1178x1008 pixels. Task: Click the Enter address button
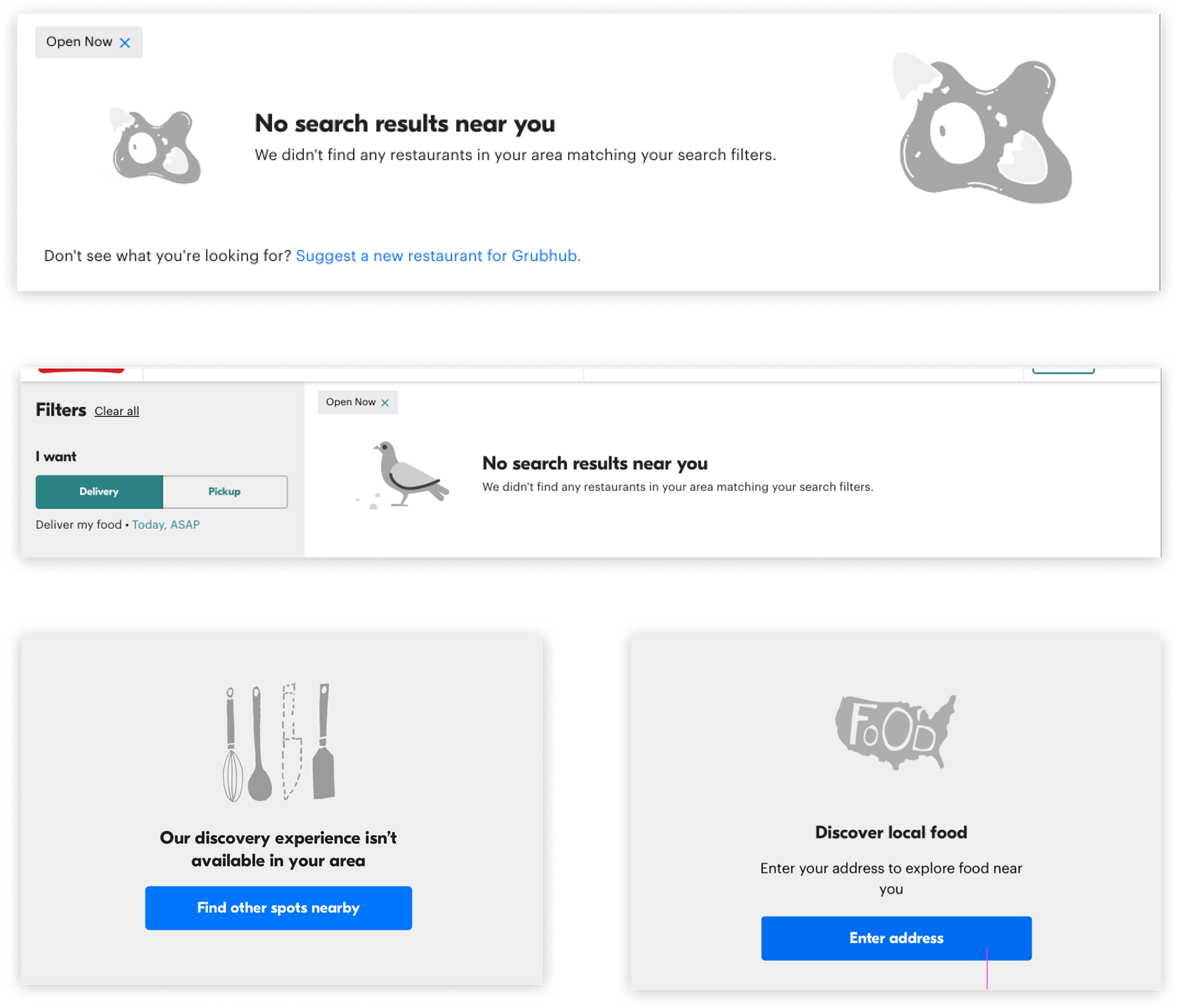[896, 937]
